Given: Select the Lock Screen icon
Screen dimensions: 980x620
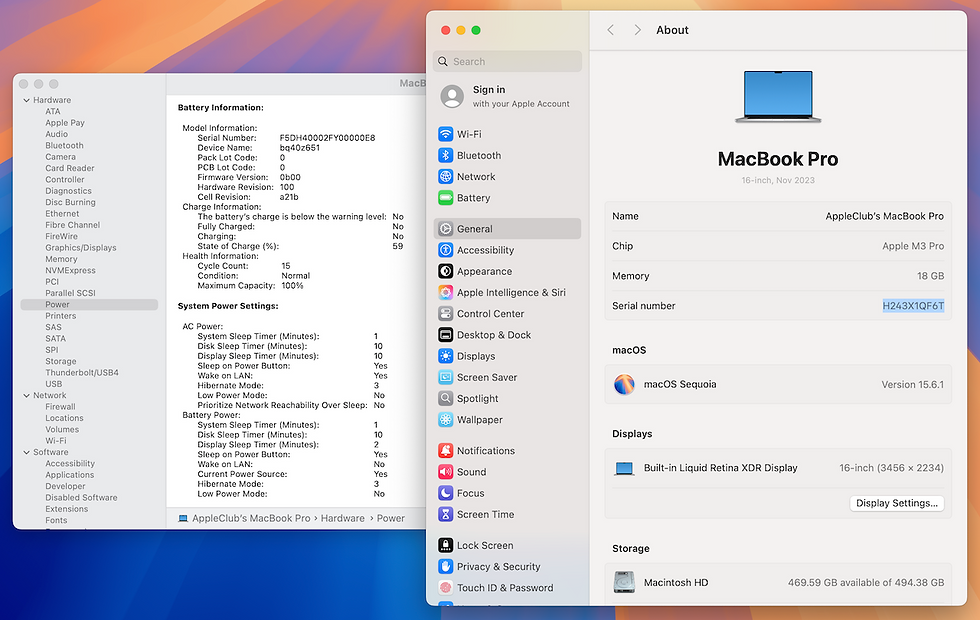Looking at the screenshot, I should point(445,545).
